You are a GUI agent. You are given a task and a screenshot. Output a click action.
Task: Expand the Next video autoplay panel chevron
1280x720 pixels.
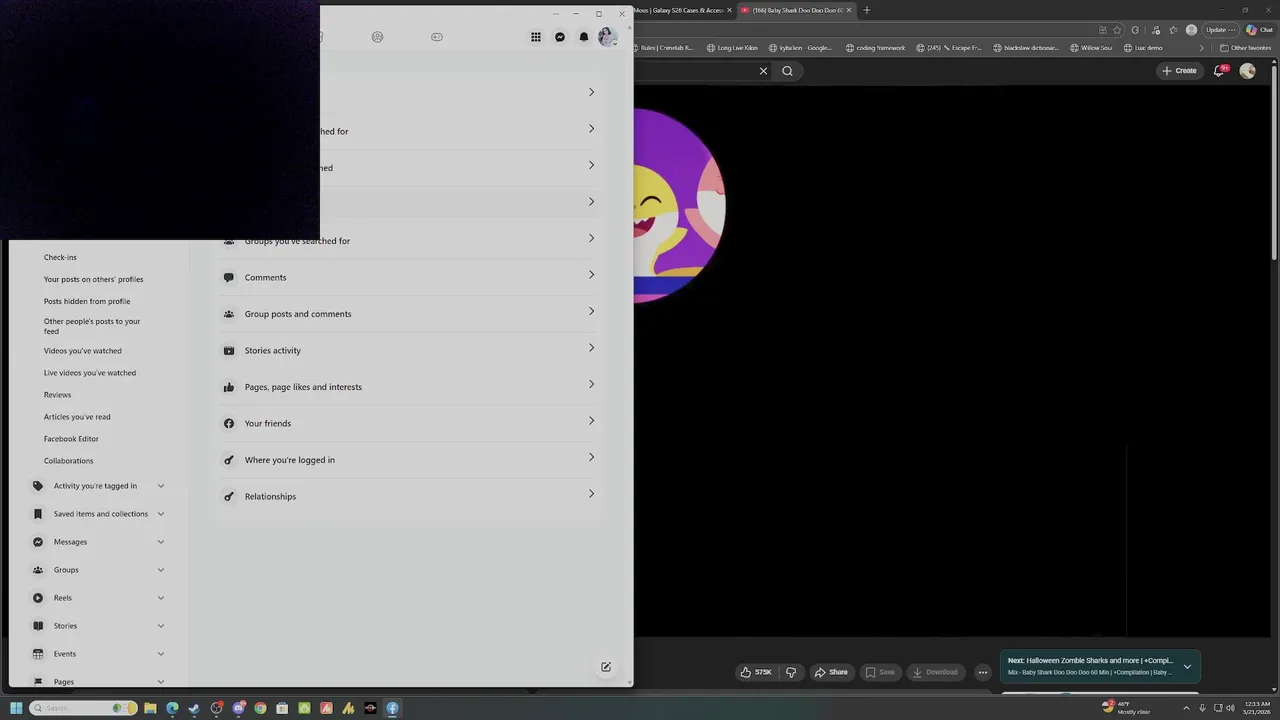point(1187,666)
